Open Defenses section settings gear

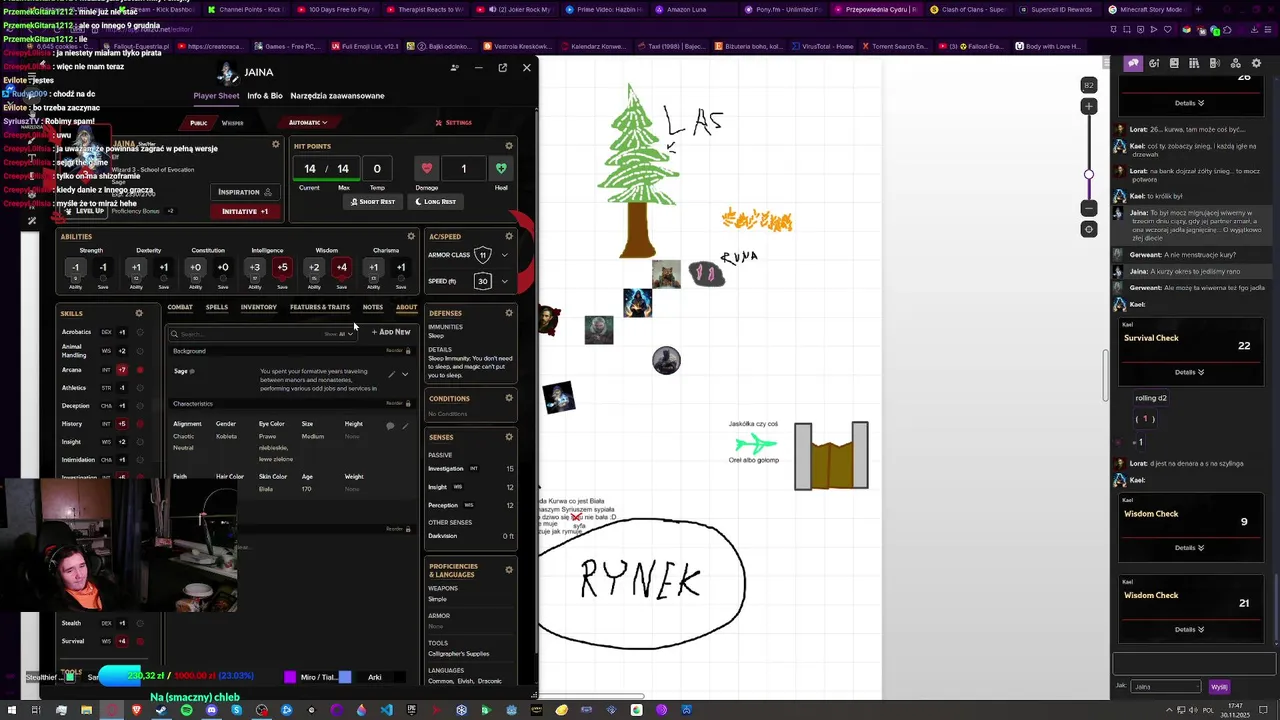tap(509, 313)
